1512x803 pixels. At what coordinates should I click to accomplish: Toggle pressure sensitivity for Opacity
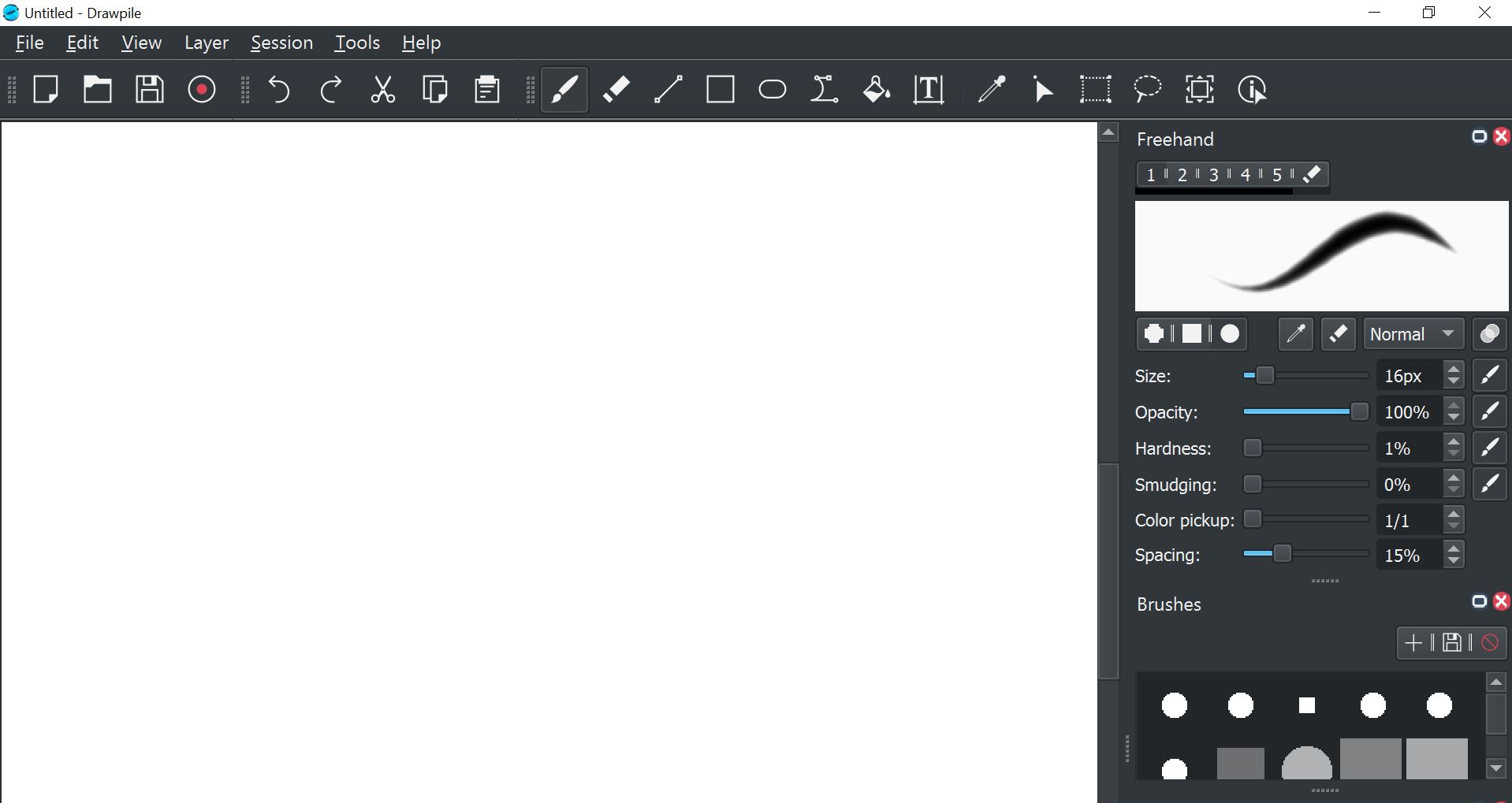click(x=1490, y=412)
